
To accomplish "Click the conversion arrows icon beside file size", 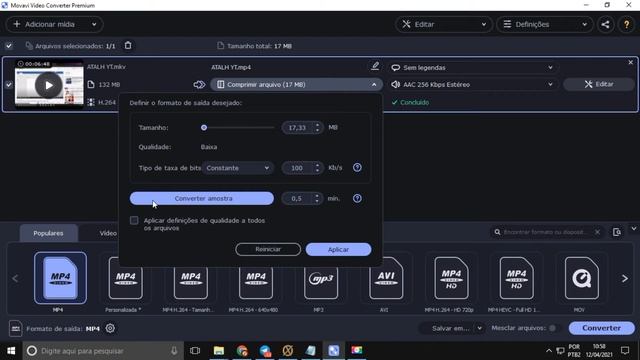I will point(199,84).
